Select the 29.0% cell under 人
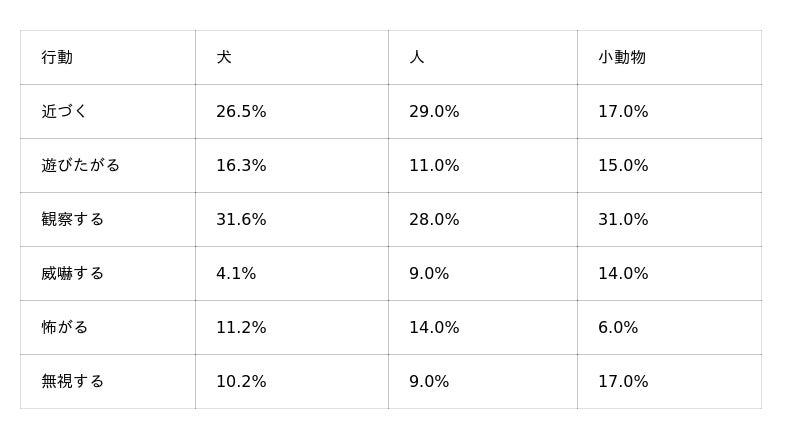The height and width of the screenshot is (439, 800). pos(434,112)
